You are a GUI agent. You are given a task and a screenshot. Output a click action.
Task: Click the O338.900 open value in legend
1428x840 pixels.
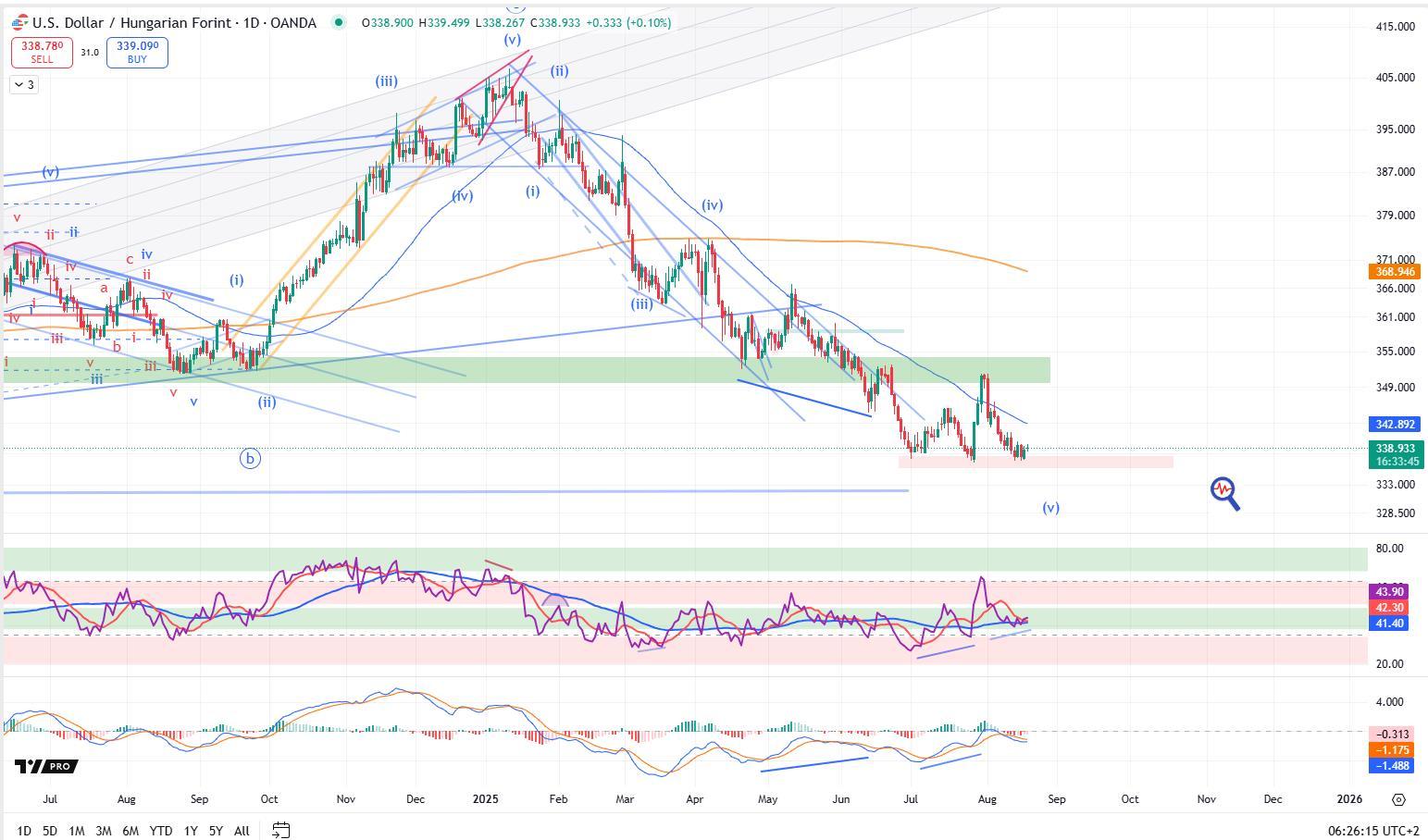[389, 22]
